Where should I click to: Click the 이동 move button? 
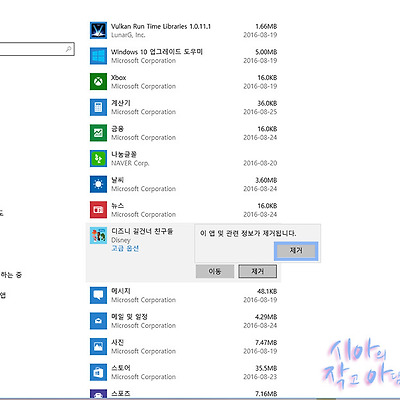click(x=215, y=271)
